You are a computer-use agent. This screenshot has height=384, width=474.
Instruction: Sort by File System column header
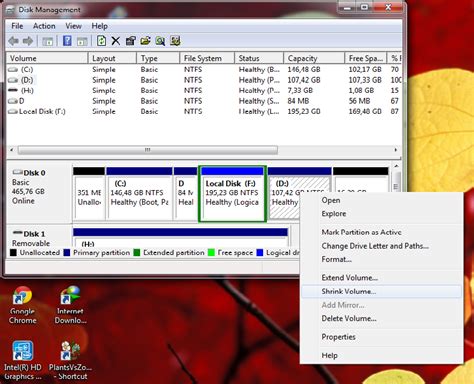click(207, 58)
